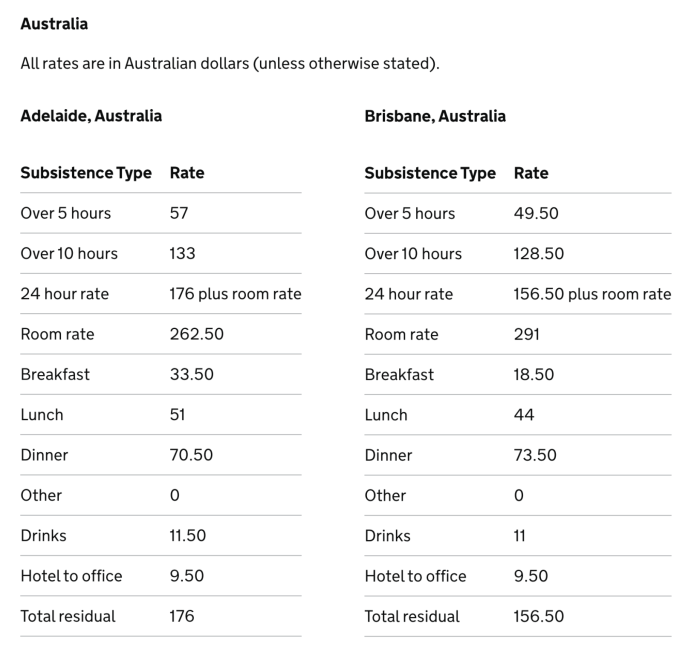This screenshot has height=658, width=700.
Task: Click the Australian dollars rates note
Action: click(230, 63)
